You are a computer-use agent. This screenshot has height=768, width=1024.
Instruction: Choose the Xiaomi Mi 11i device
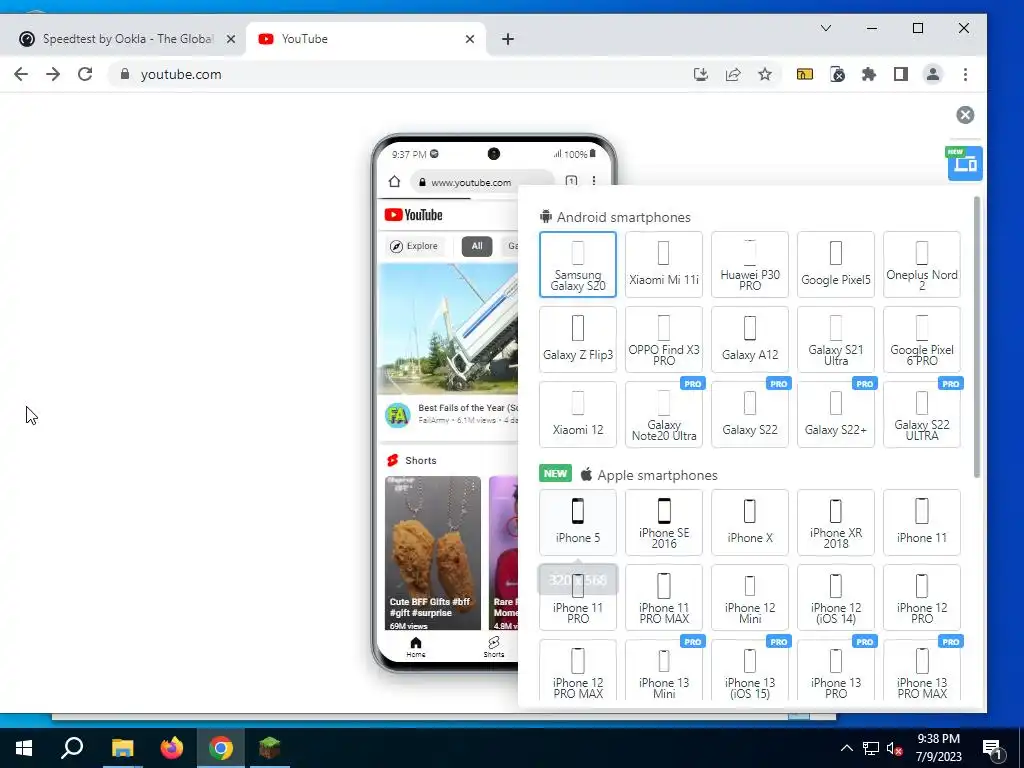pos(664,264)
